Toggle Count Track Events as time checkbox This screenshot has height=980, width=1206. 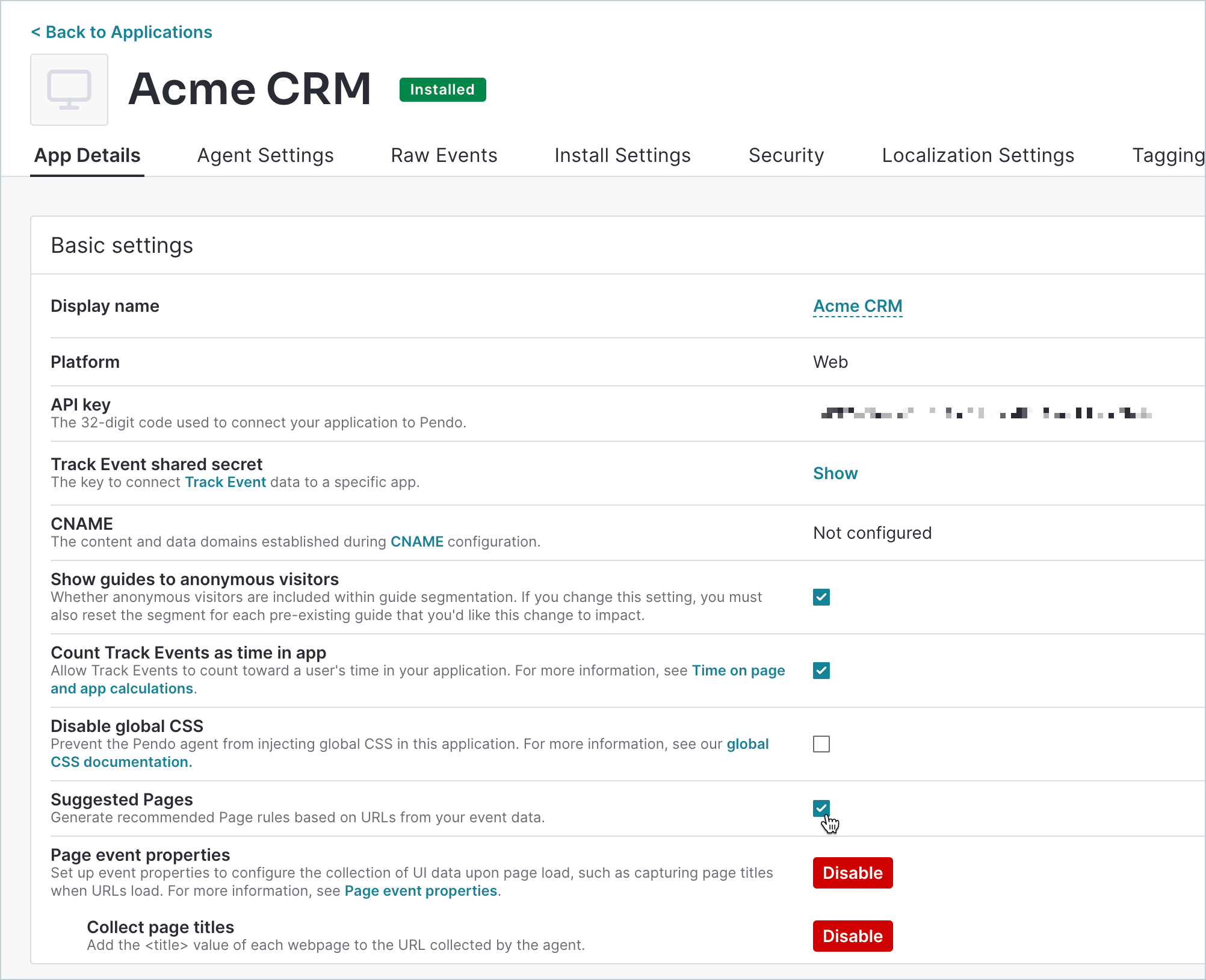(x=821, y=671)
